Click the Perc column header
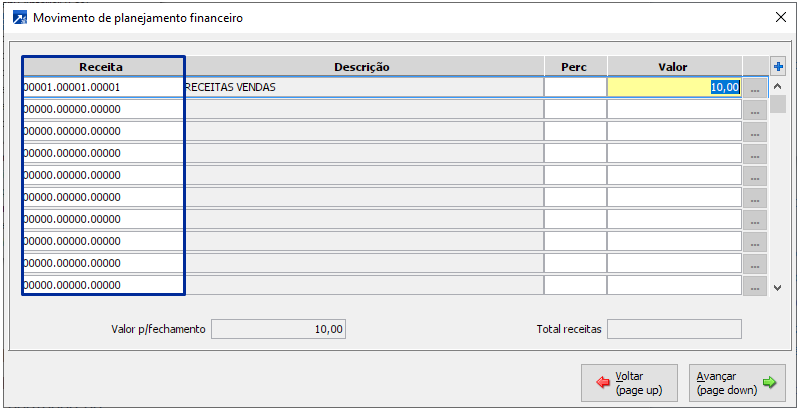The height and width of the screenshot is (411, 799). tap(574, 67)
